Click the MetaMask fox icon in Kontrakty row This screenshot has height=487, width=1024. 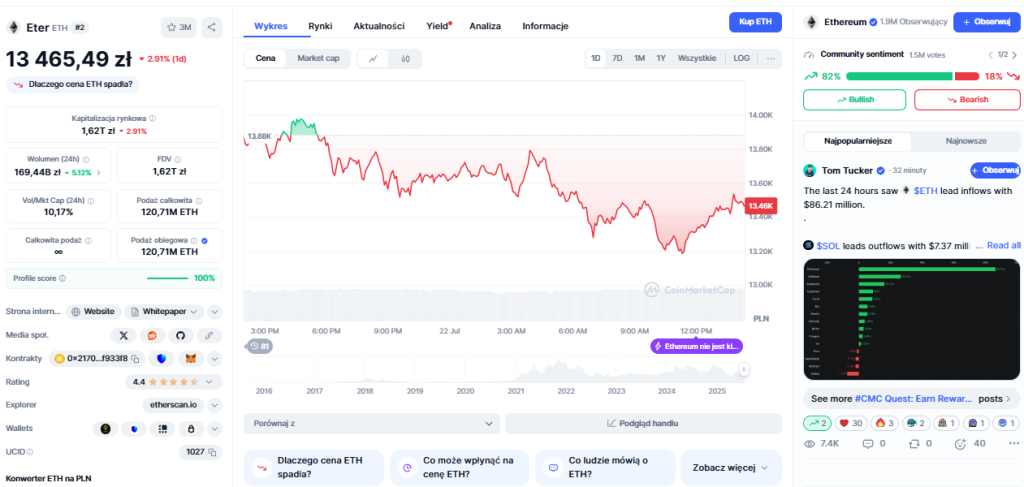pos(191,358)
